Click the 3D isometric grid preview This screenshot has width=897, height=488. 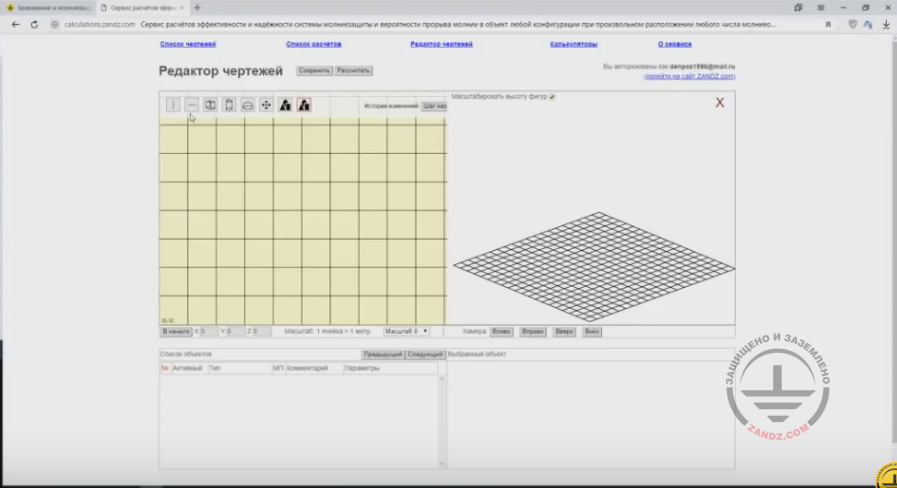click(594, 267)
